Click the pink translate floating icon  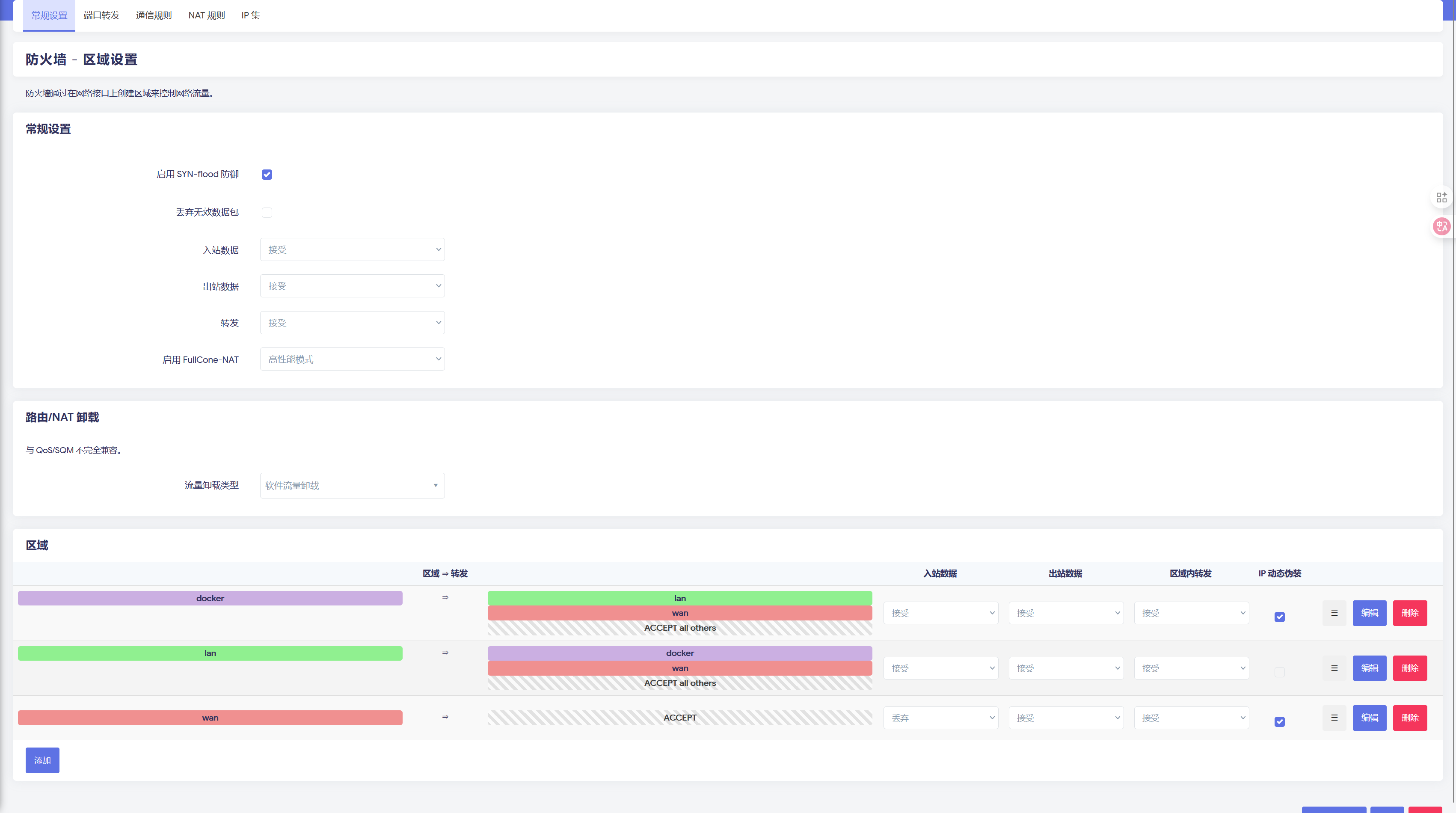(1441, 227)
